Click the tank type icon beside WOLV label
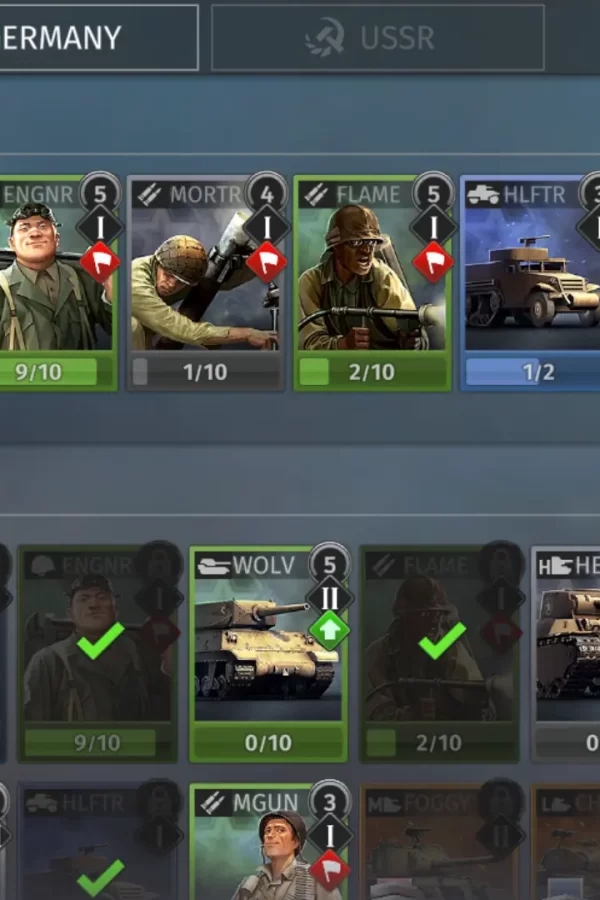600x900 pixels. click(214, 566)
